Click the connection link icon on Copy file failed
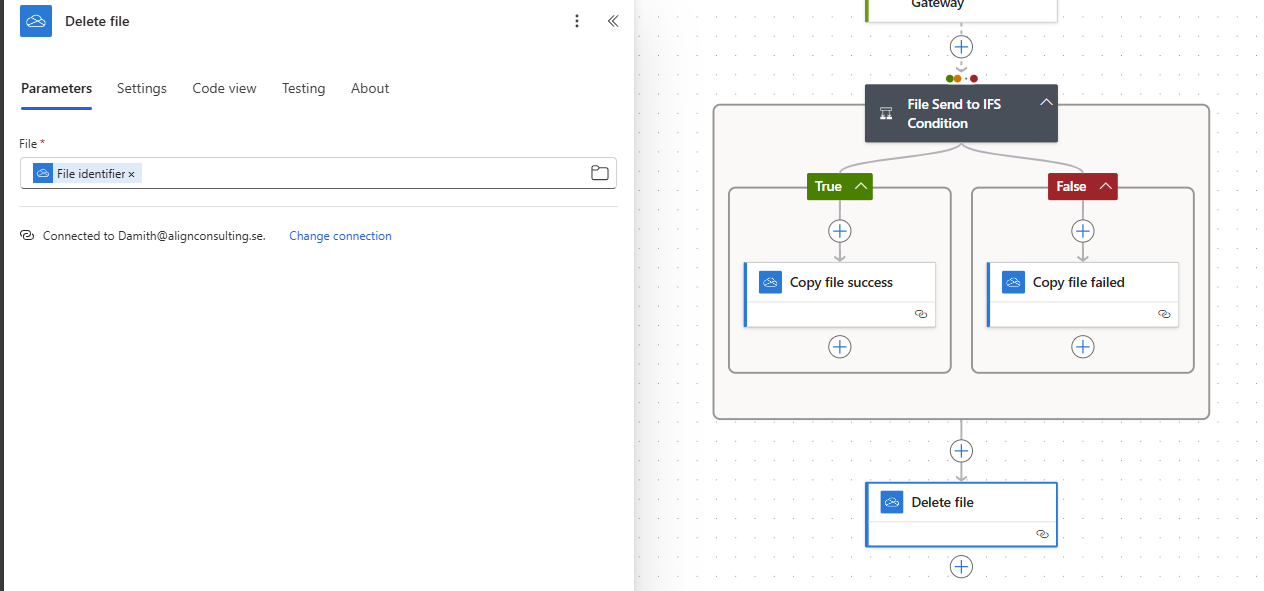 1164,314
